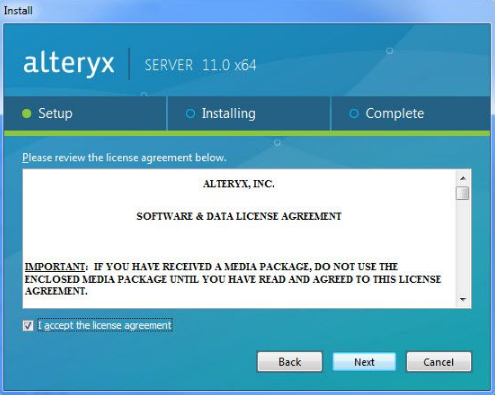Click the Installing step circle indicator
Viewport: 495px width, 395px height.
click(190, 114)
